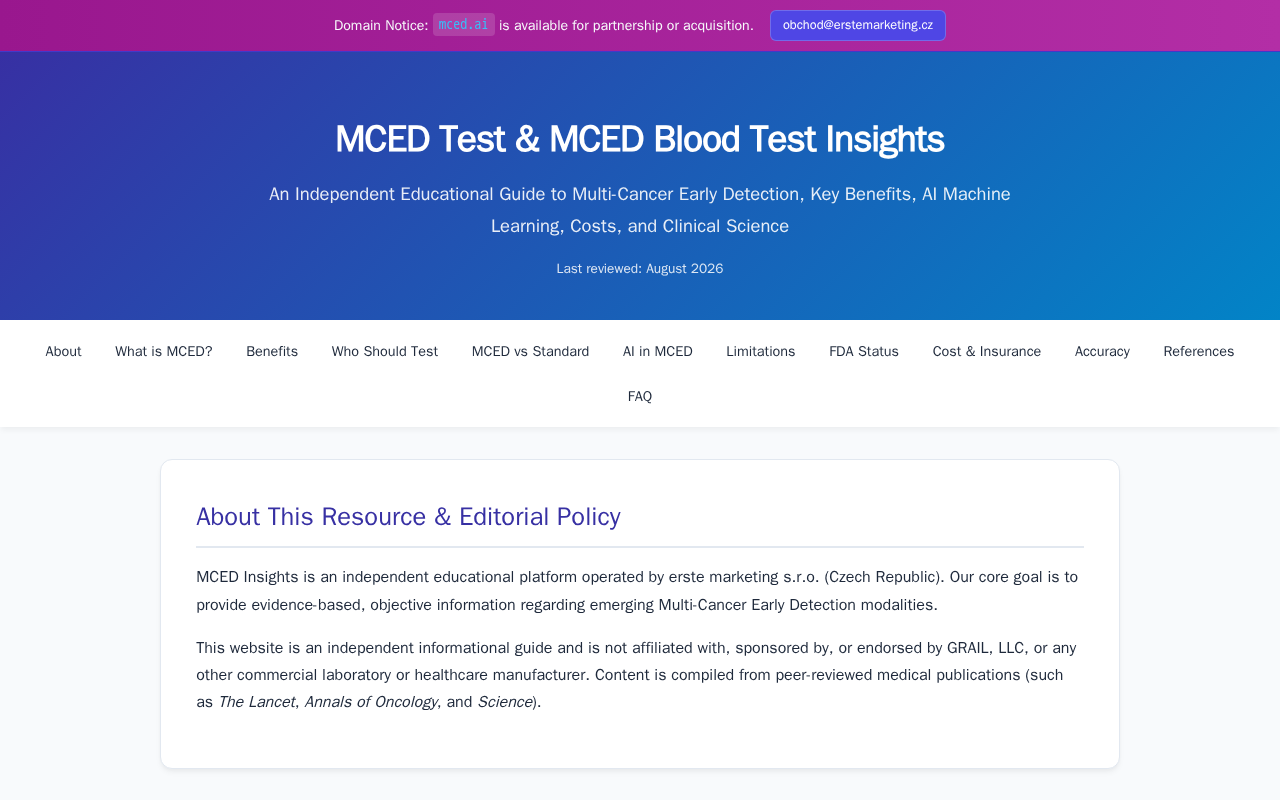The width and height of the screenshot is (1280, 800).
Task: View the FDA Status section
Action: coord(864,351)
